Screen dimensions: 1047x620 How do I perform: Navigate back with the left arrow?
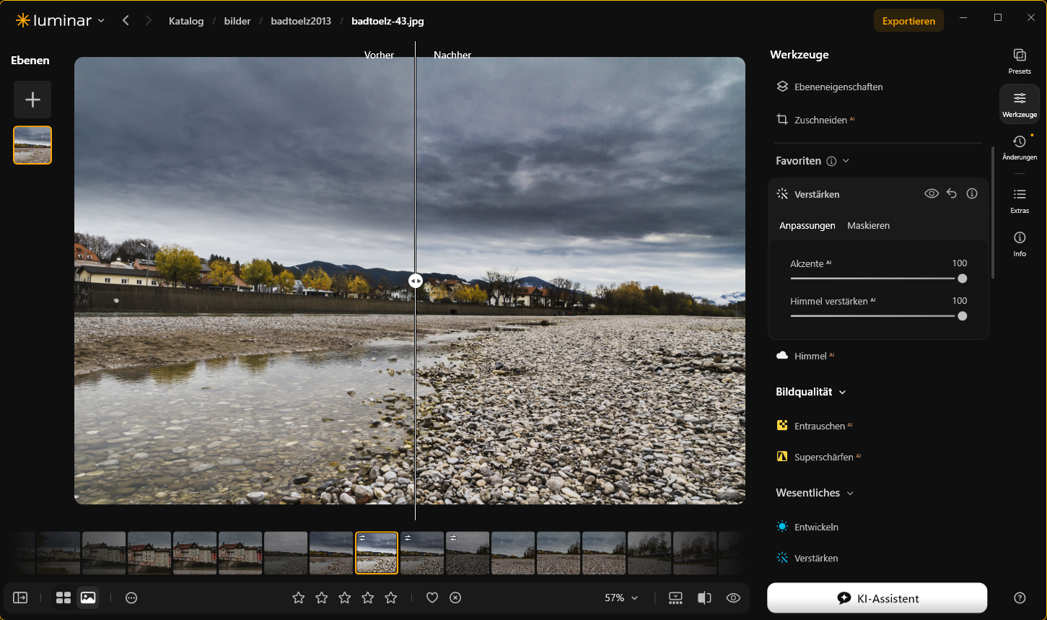pos(126,21)
